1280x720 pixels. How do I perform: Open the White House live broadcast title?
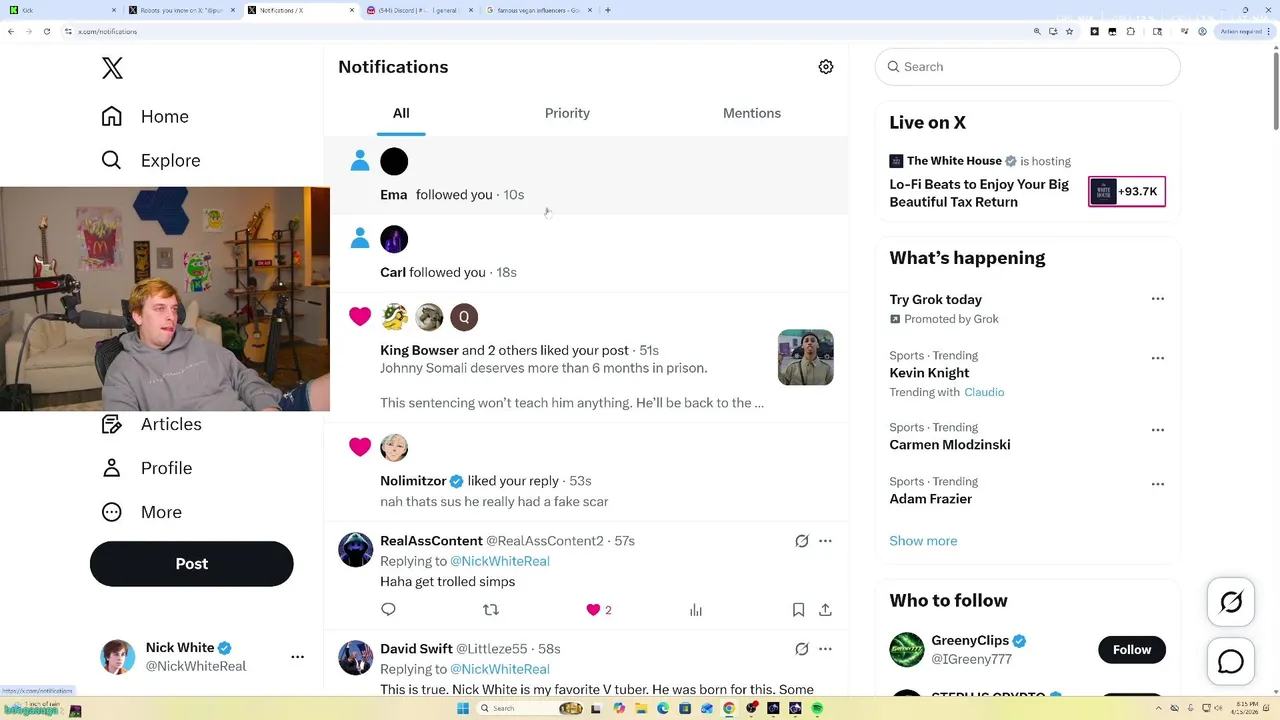pyautogui.click(x=979, y=193)
